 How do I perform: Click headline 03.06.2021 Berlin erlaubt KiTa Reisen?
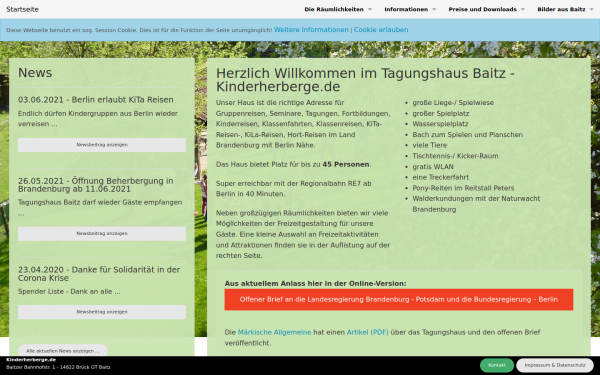(96, 100)
